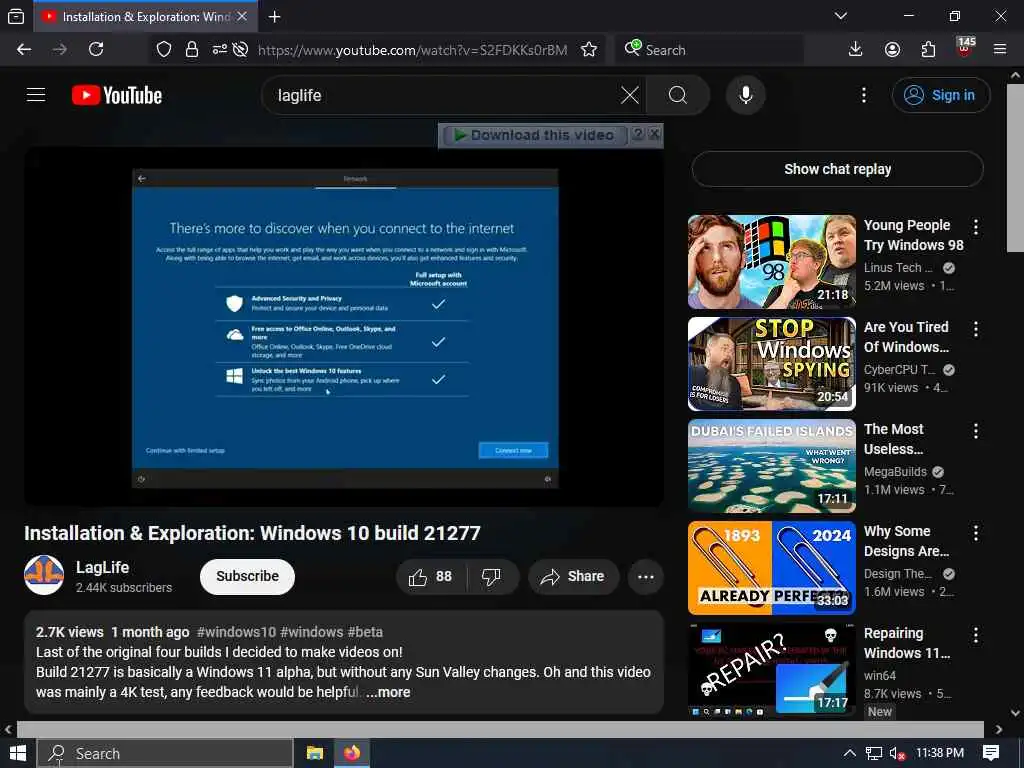
Task: Close the download video bar
Action: click(654, 135)
